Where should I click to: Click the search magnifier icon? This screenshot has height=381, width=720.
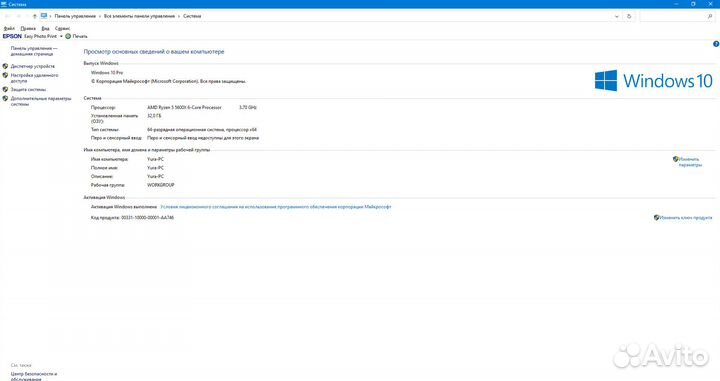(x=710, y=17)
